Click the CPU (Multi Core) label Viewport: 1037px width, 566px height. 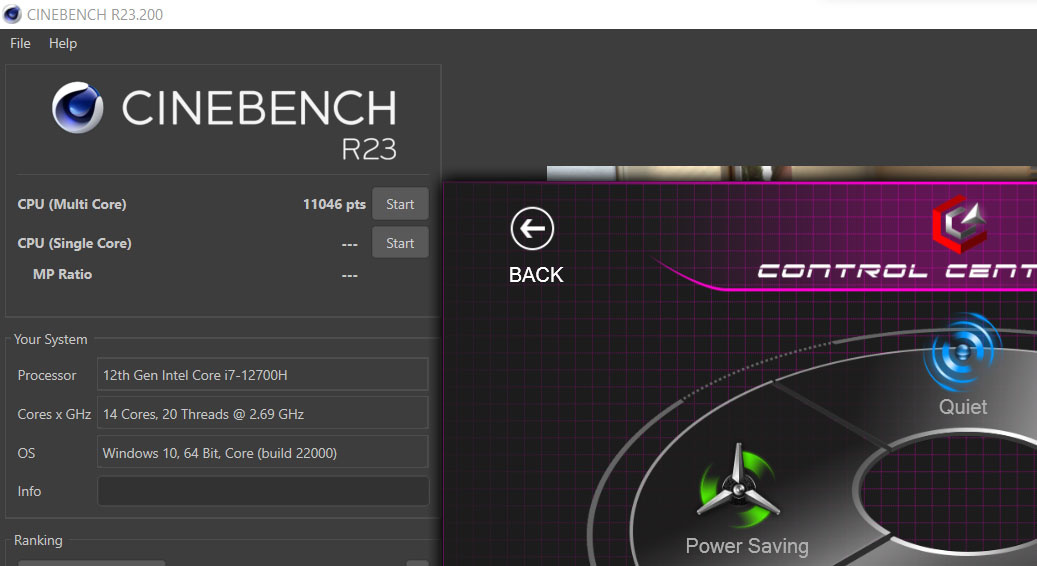tap(71, 204)
